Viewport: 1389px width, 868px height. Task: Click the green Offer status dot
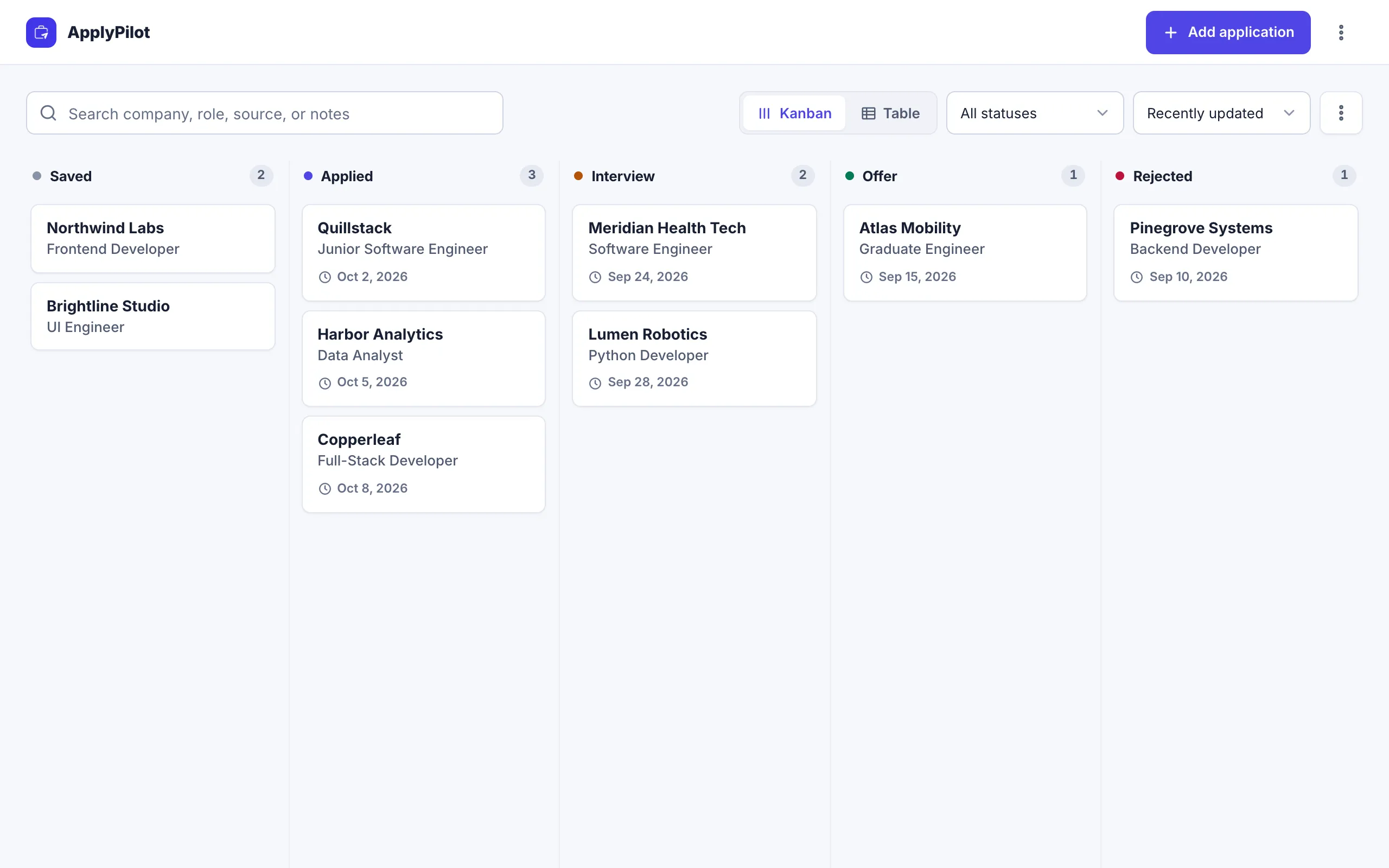(850, 176)
